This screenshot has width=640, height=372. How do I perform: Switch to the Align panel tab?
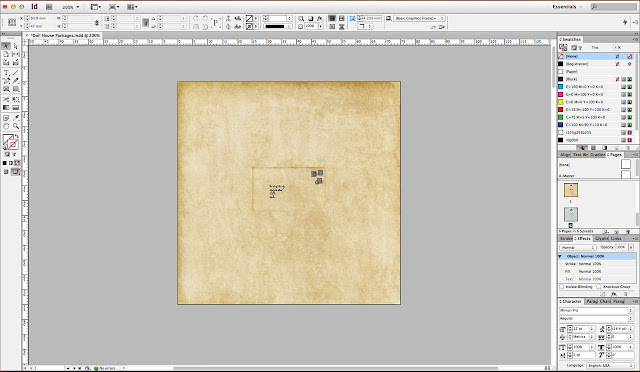coord(565,155)
